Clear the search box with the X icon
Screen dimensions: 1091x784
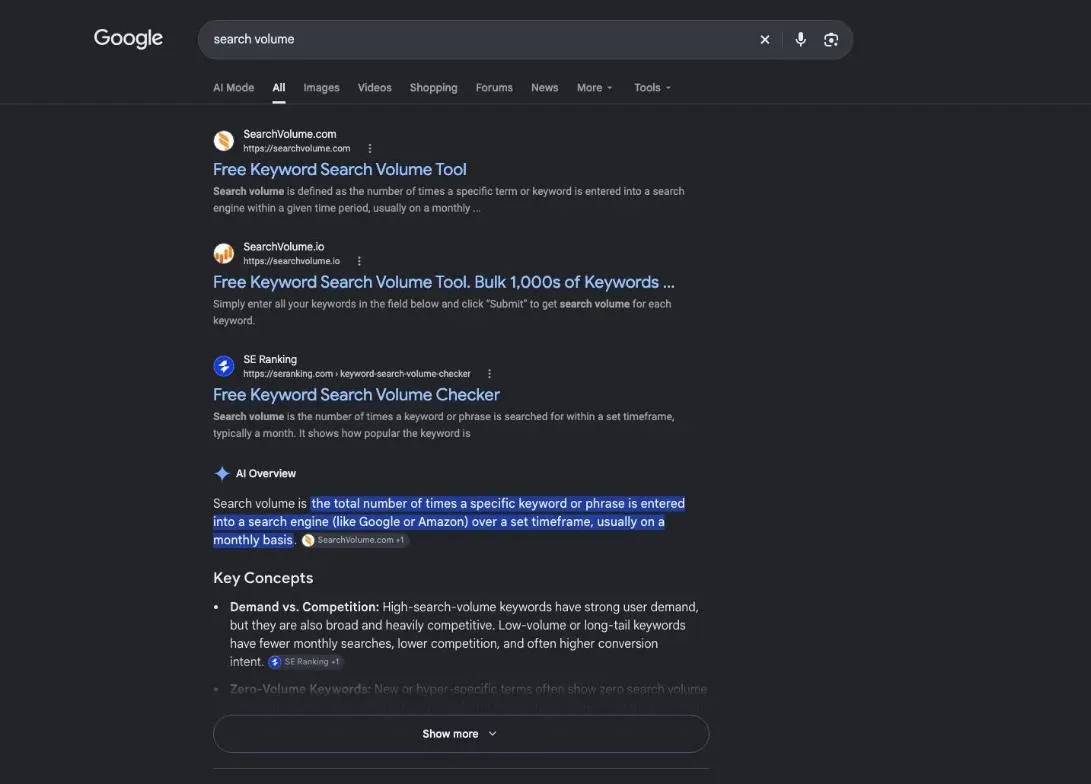coord(765,40)
